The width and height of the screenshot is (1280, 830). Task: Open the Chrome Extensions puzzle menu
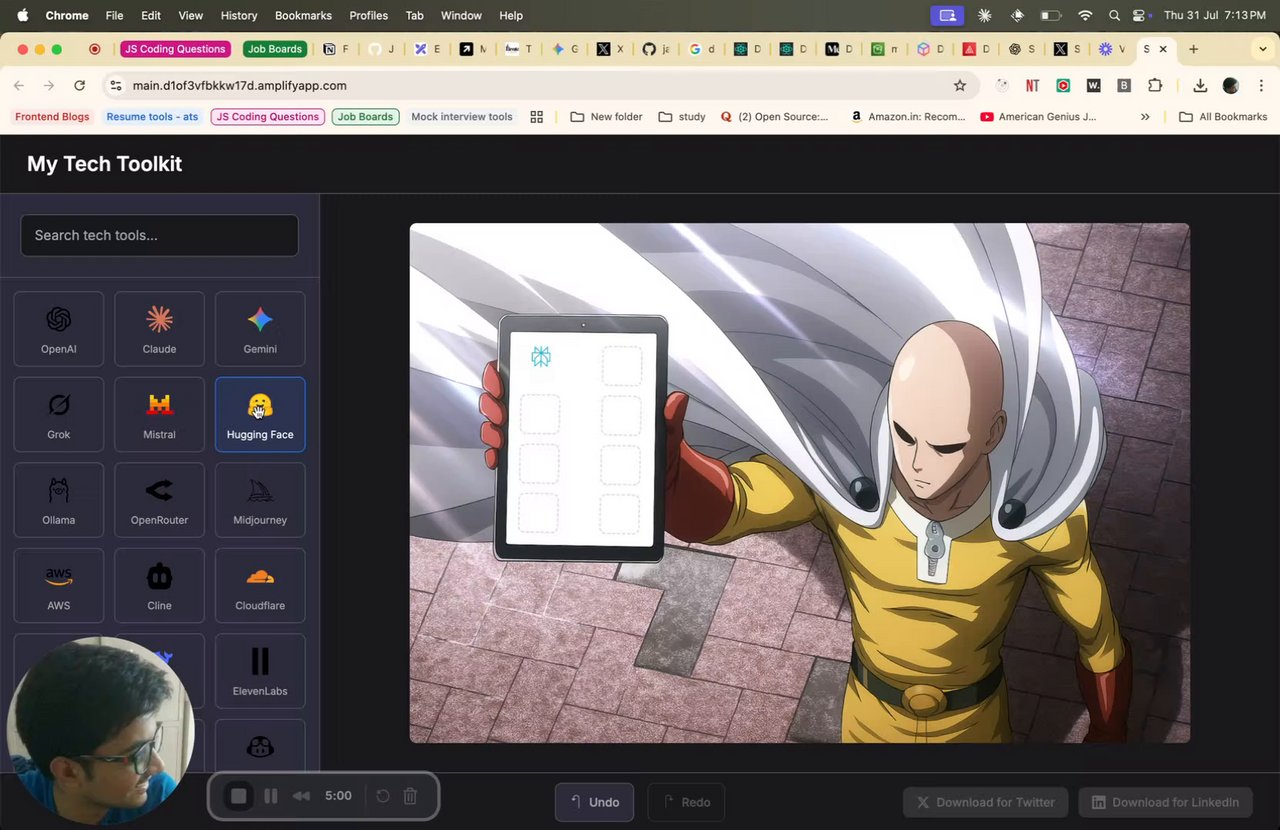(1155, 86)
